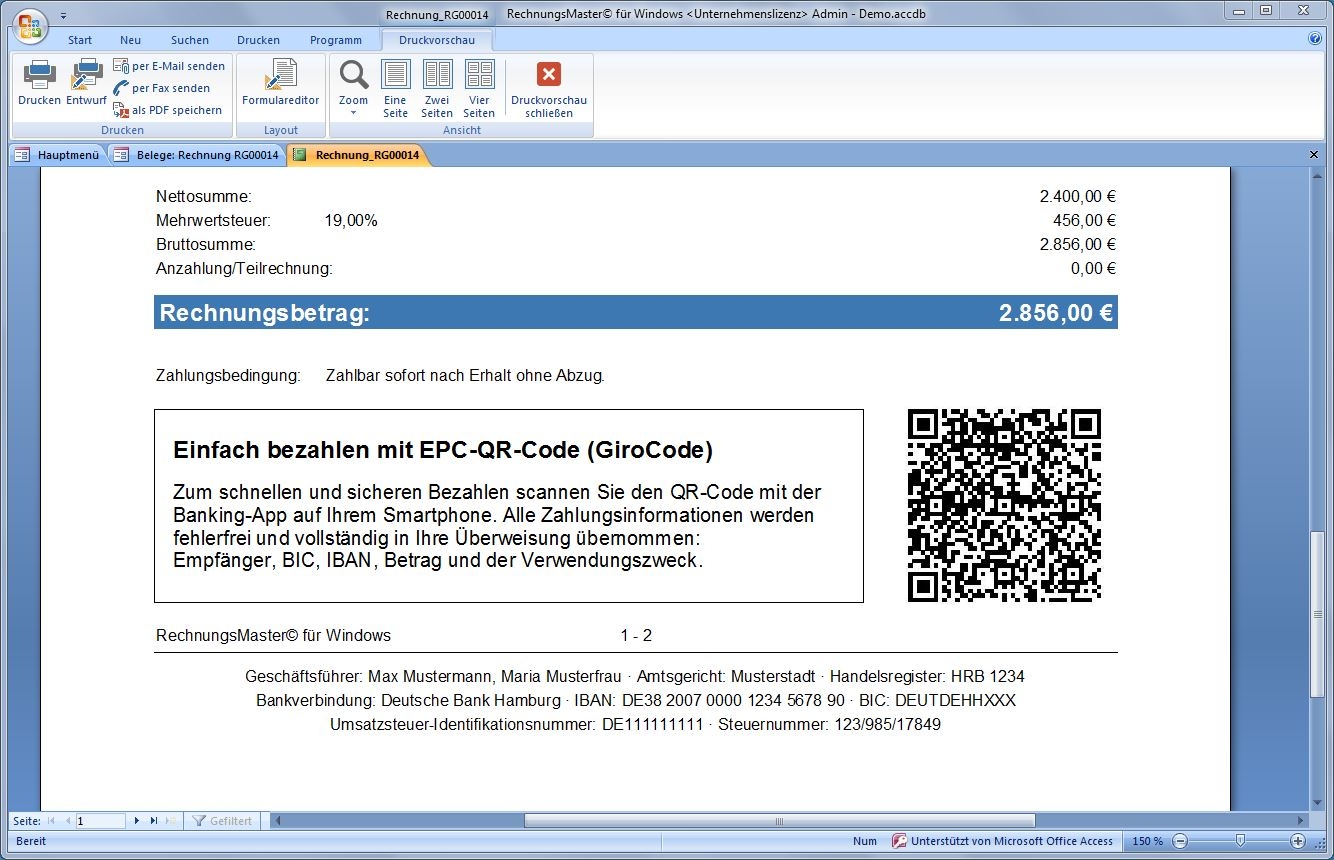Click the zoom slider handle

coord(1240,841)
